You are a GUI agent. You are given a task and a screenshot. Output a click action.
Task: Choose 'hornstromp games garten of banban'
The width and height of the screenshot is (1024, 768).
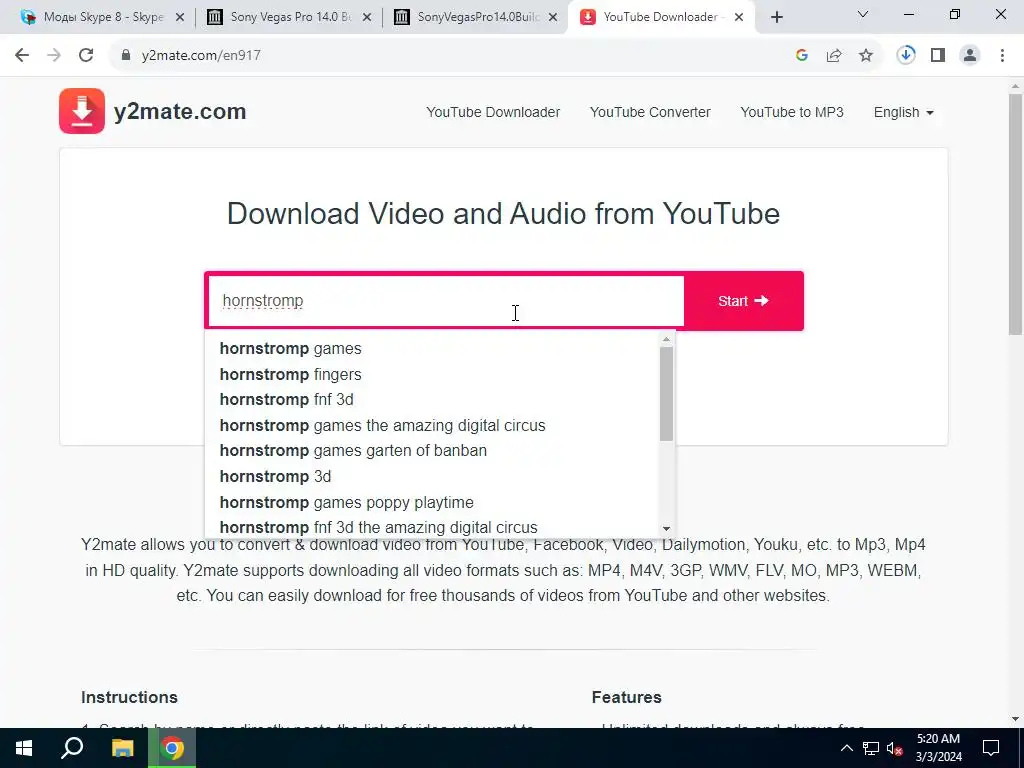coord(433,451)
